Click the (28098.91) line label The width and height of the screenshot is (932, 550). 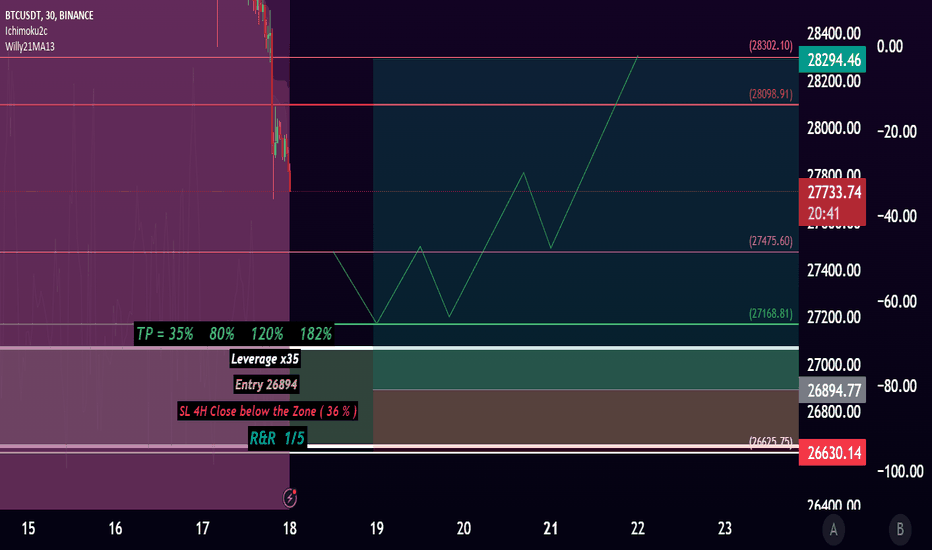point(770,94)
